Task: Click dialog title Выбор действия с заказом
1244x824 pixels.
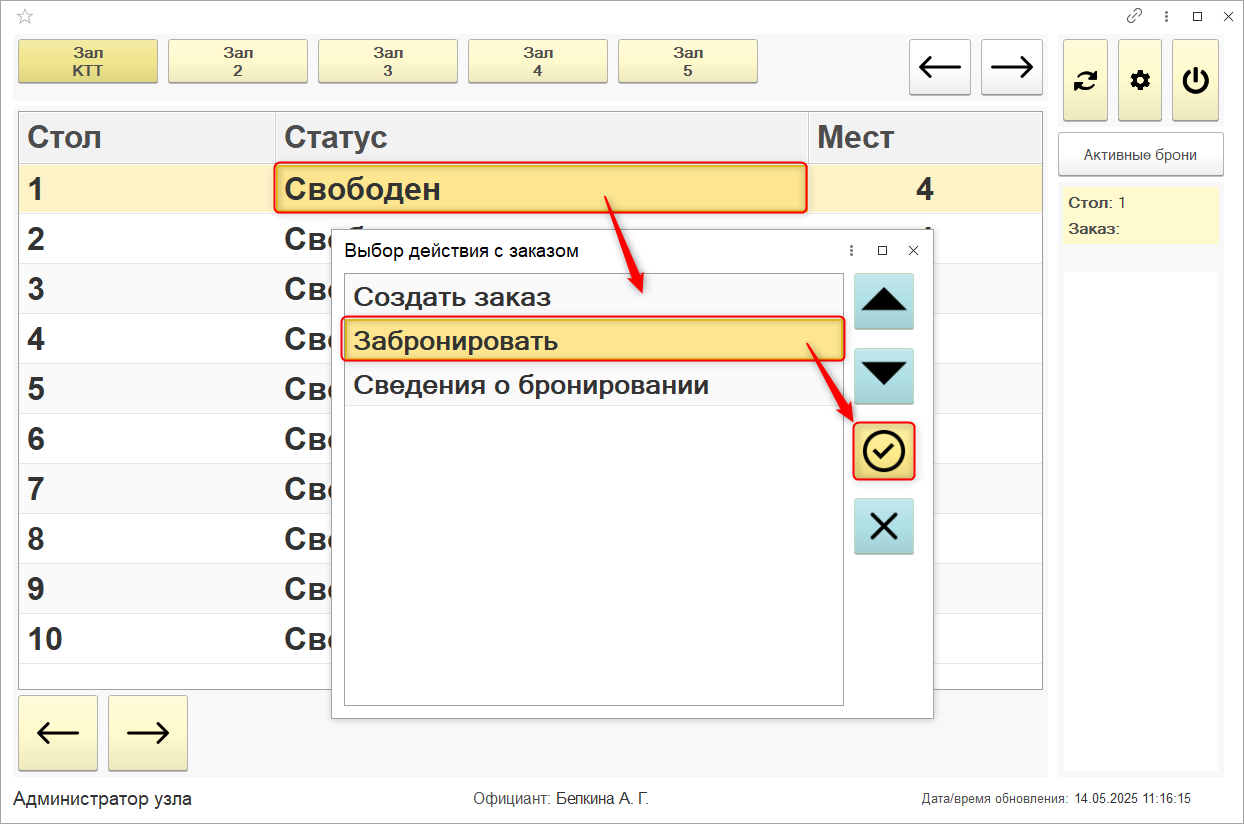Action: 462,251
